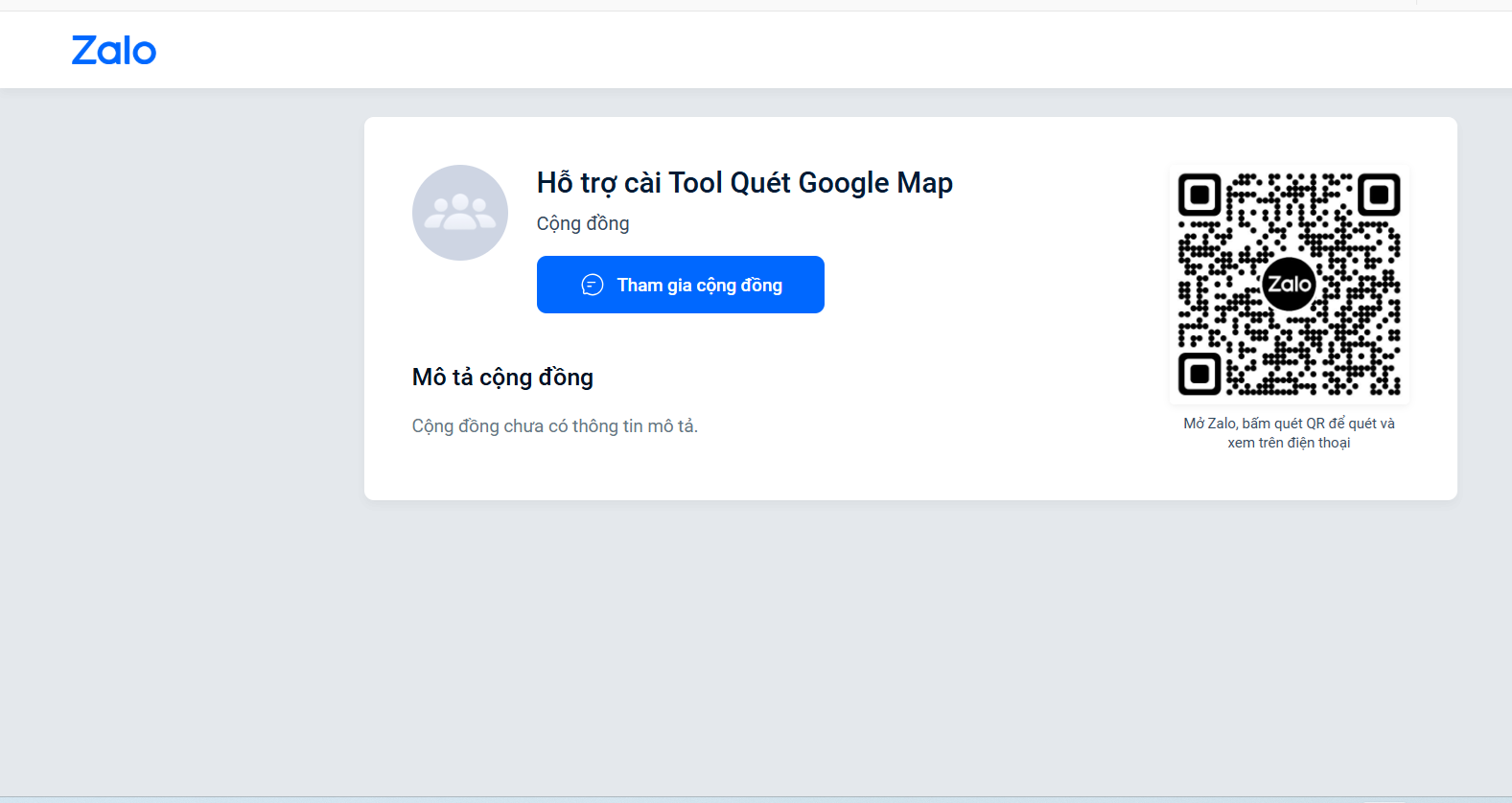
Task: Click text "Cộng đồng chưa có thông tin mô tả."
Action: point(555,426)
